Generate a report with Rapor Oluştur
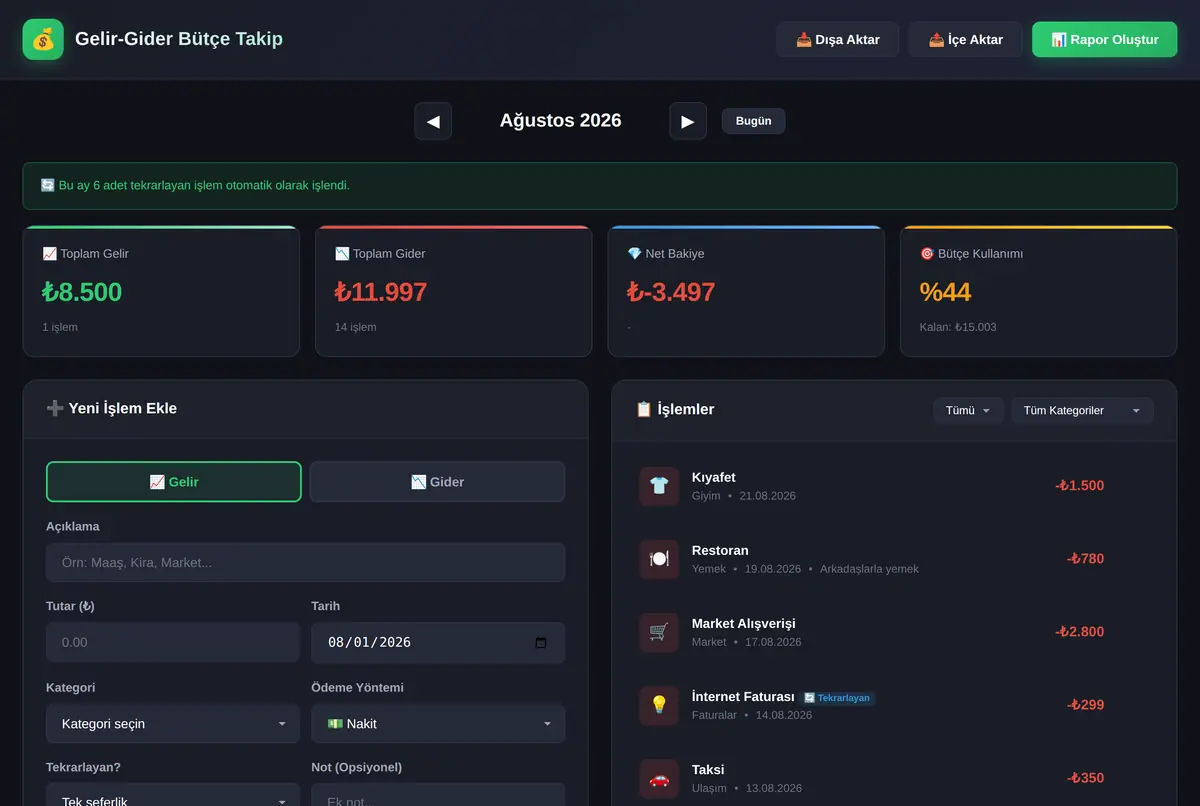This screenshot has width=1200, height=806. [1105, 40]
